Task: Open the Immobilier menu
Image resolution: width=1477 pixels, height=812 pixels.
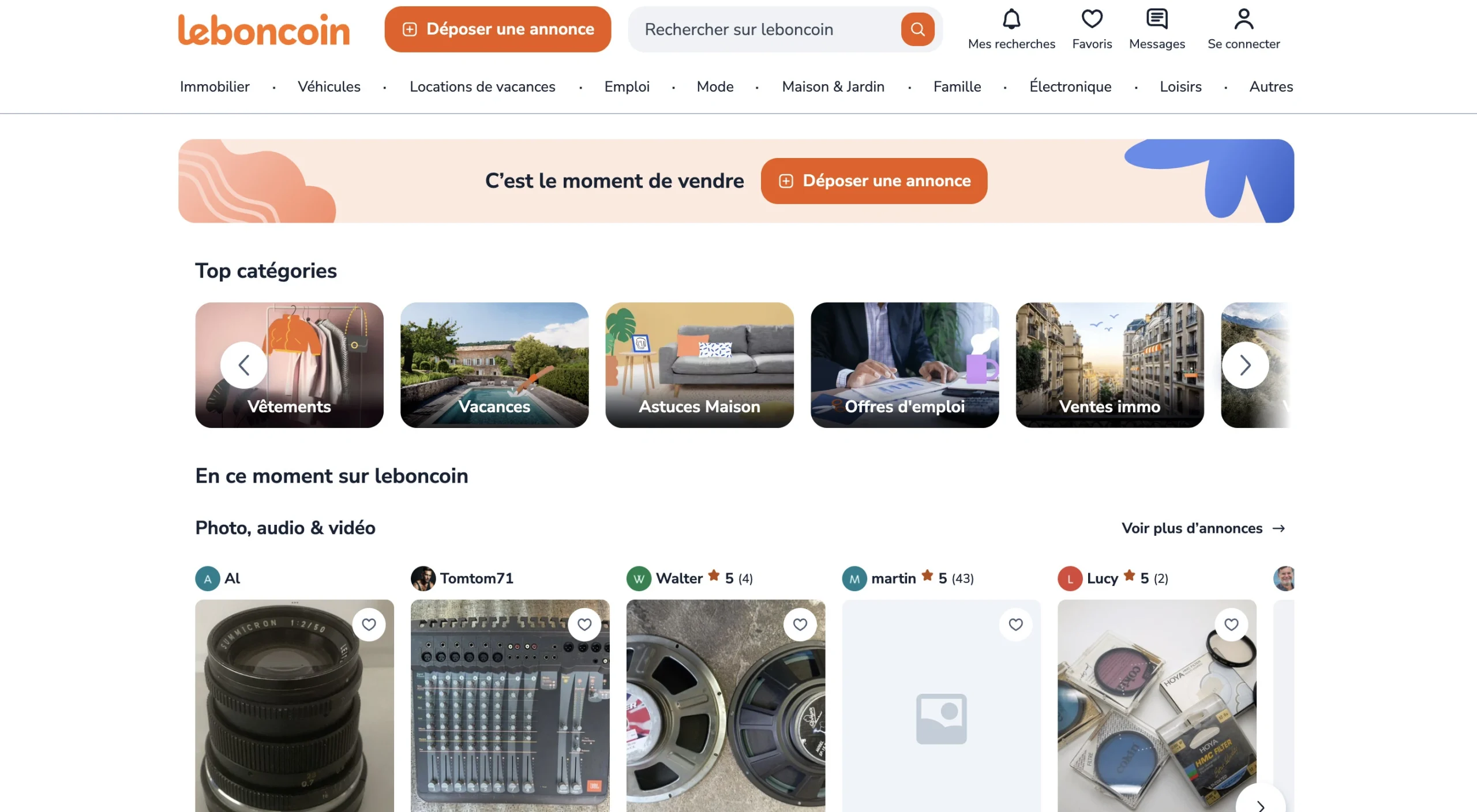Action: pos(215,87)
